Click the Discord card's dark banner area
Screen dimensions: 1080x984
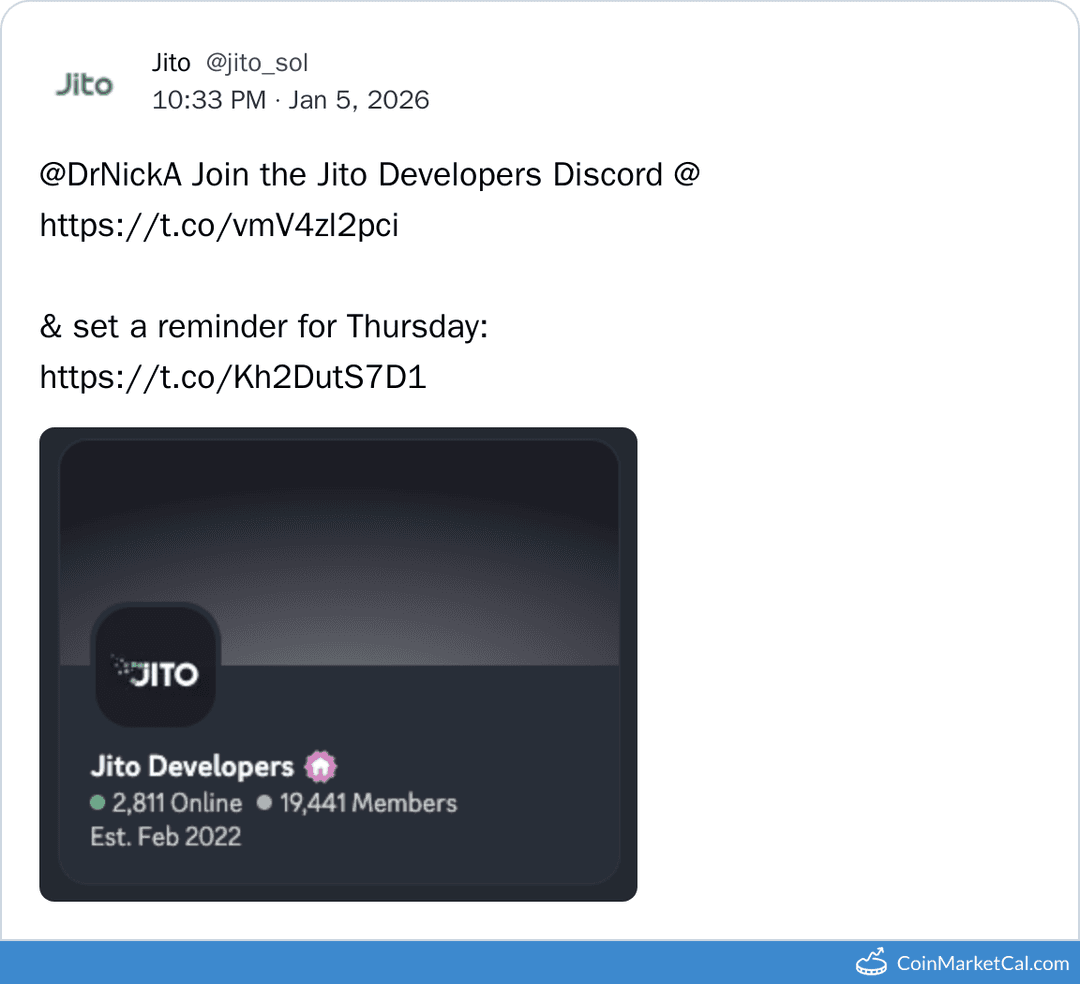pyautogui.click(x=400, y=540)
